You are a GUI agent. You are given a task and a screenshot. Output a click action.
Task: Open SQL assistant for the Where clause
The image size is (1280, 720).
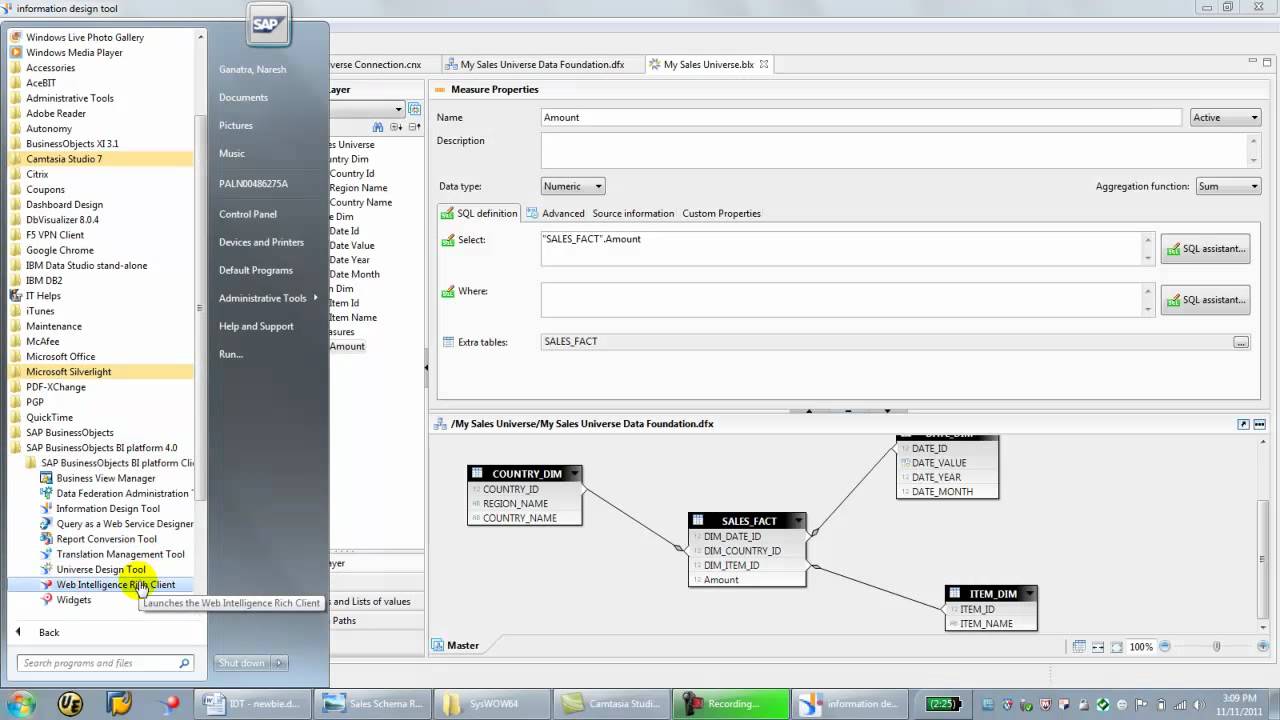[x=1205, y=300]
